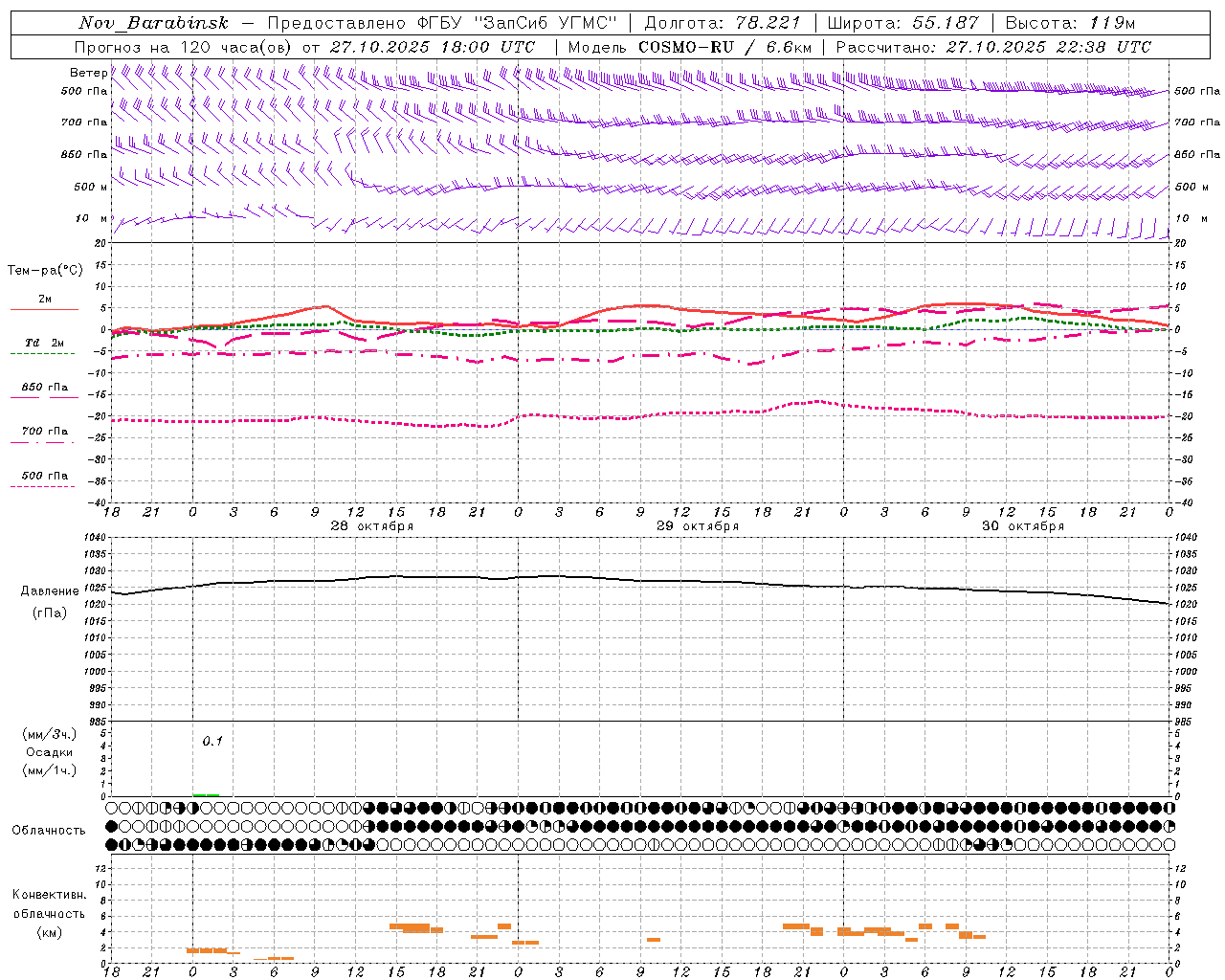Click the red 2м temperature legend line
The width and height of the screenshot is (1225, 980).
coord(45,309)
